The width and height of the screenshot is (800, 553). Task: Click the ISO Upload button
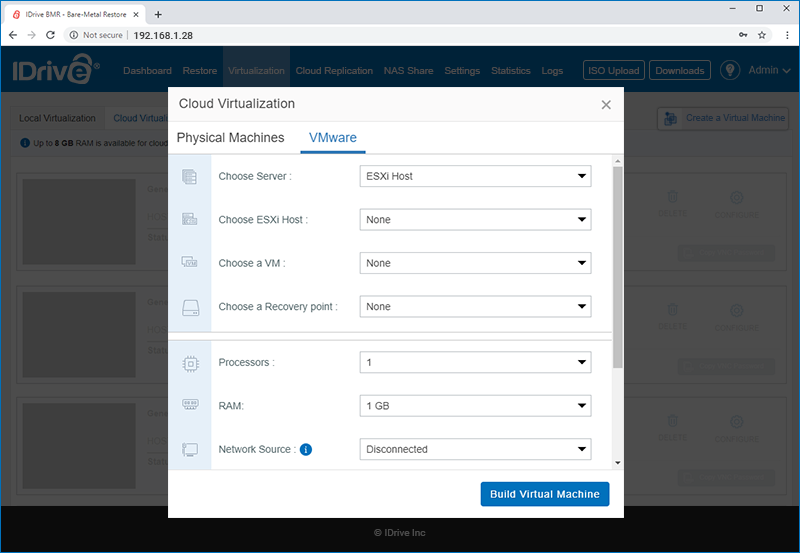[x=614, y=70]
